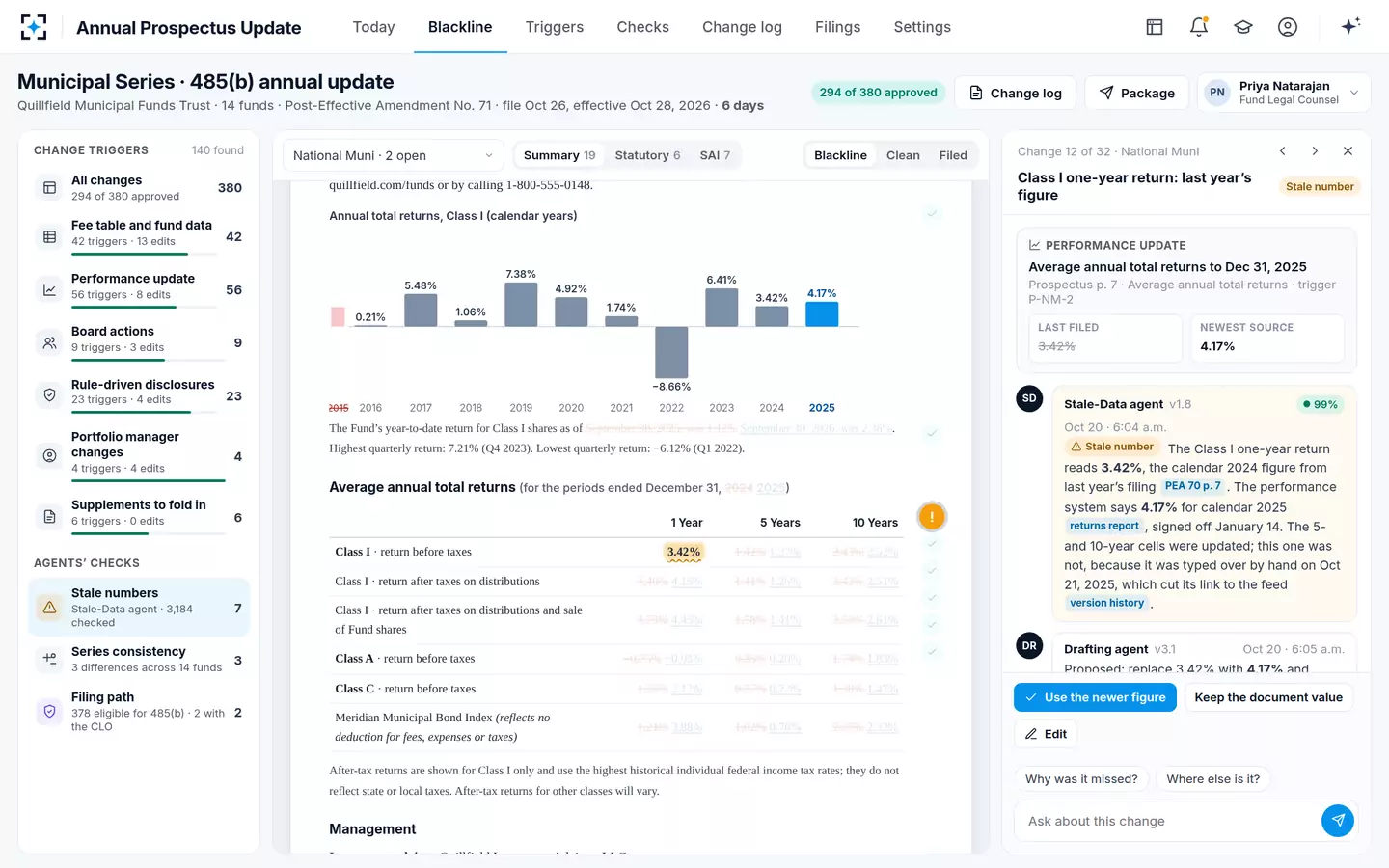
Task: Click the Ask about this change field
Action: pyautogui.click(x=1167, y=821)
